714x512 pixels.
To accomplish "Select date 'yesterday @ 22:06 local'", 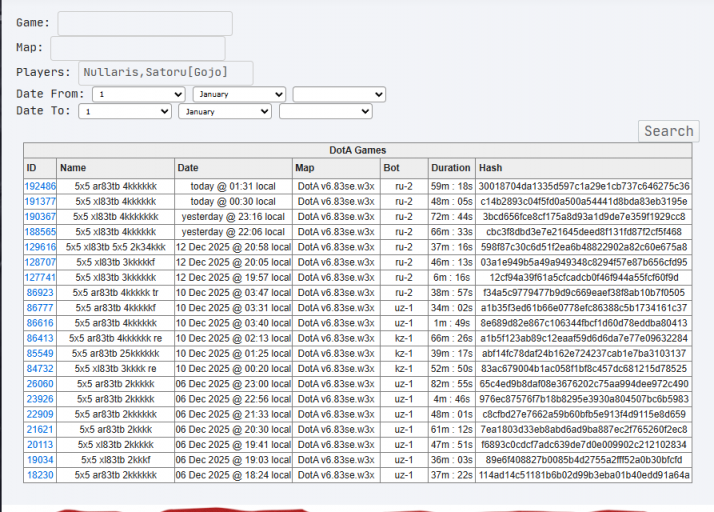I will (233, 232).
